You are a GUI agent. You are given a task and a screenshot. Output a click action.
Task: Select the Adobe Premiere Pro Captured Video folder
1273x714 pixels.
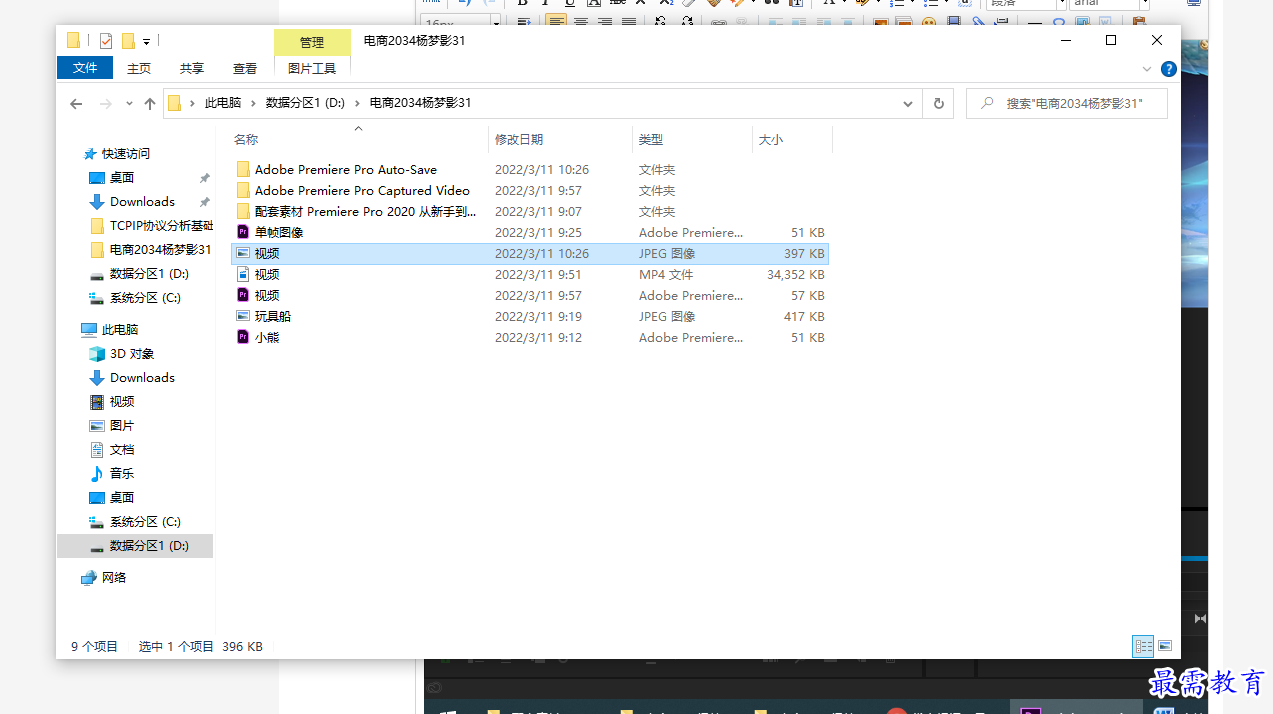point(362,190)
